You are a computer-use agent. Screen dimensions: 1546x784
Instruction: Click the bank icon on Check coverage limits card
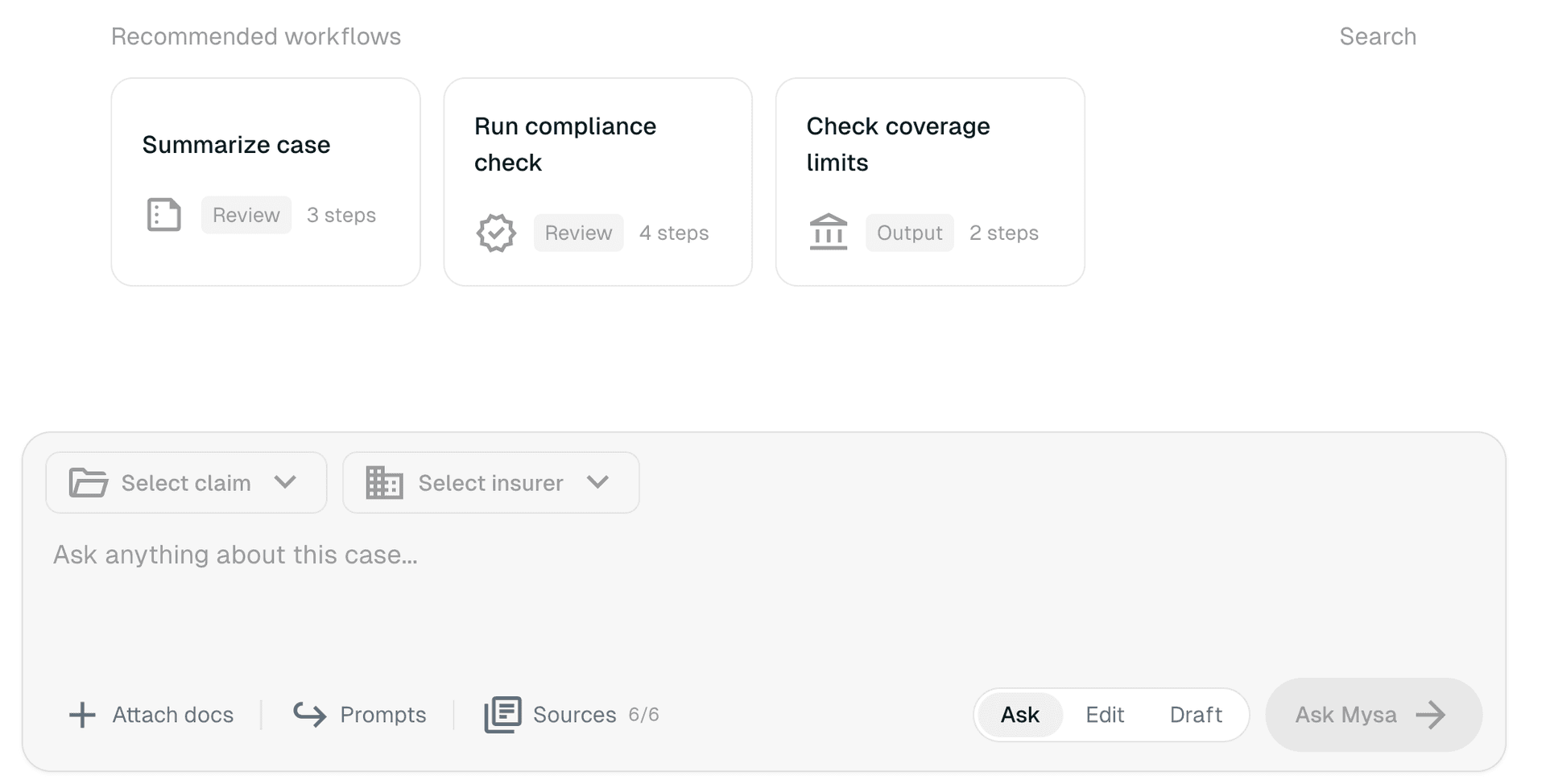tap(829, 233)
